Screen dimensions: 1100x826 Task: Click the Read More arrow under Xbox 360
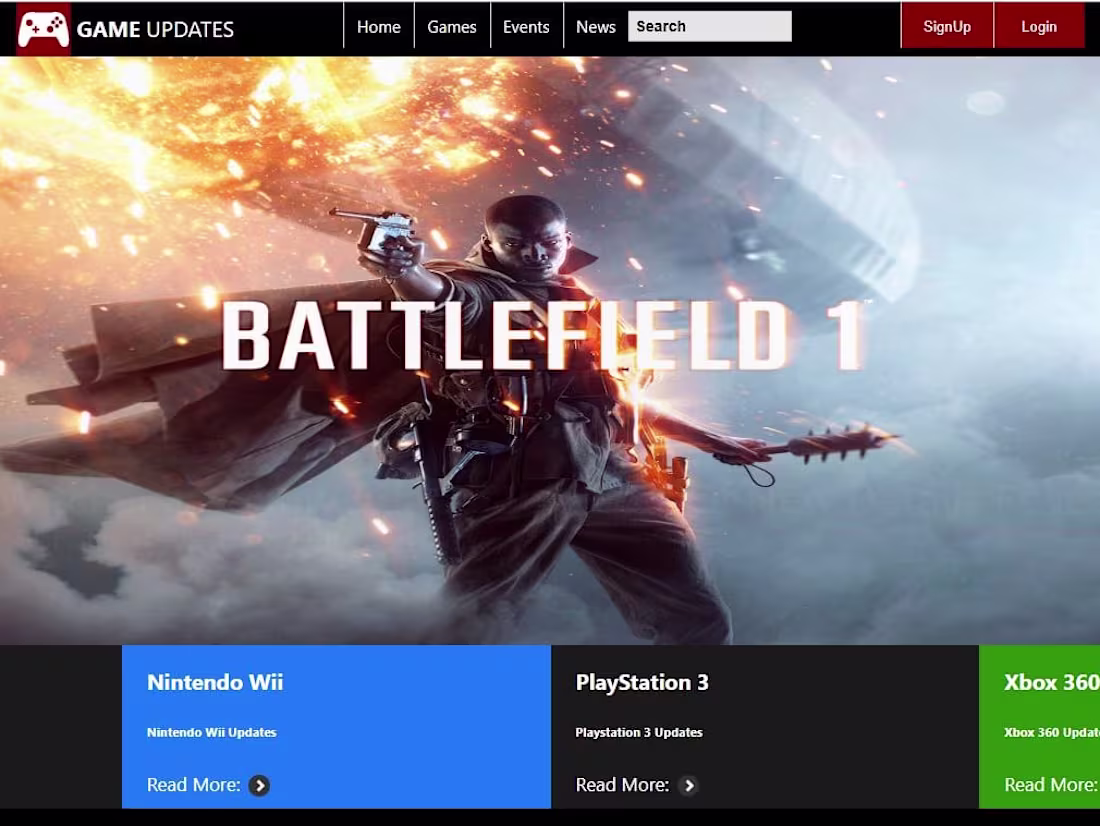tap(1095, 786)
